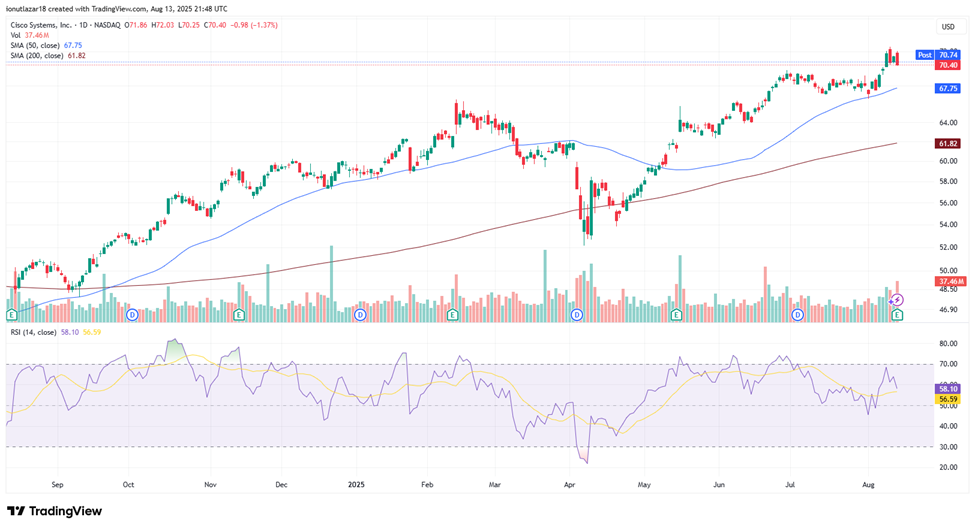The image size is (975, 529).
Task: Click the Vol indicator legend
Action: [x=20, y=33]
